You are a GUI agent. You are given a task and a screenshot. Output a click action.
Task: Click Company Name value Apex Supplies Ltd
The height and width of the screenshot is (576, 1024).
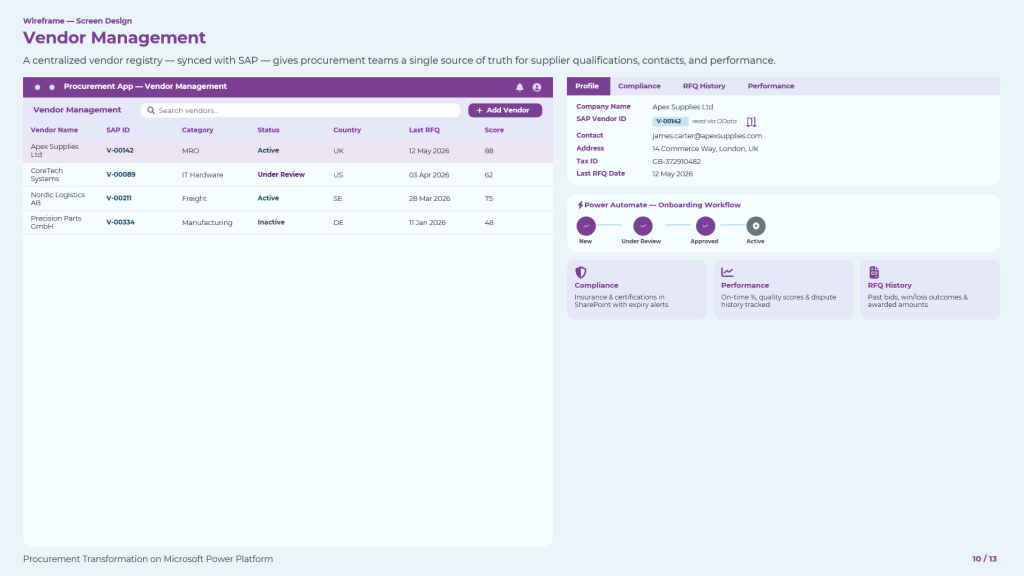click(x=682, y=107)
